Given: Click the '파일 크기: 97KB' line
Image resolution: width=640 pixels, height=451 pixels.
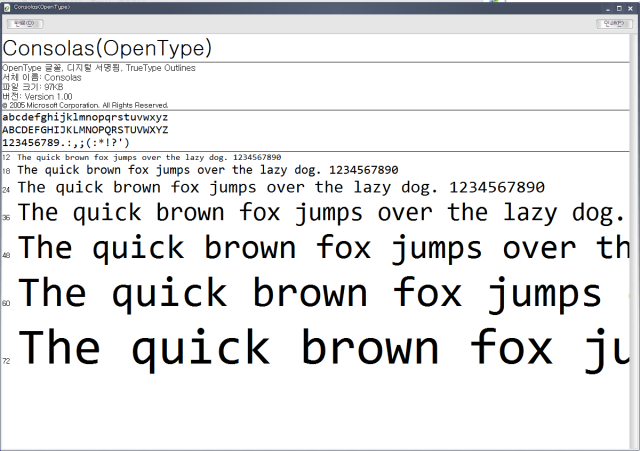Looking at the screenshot, I should point(33,87).
